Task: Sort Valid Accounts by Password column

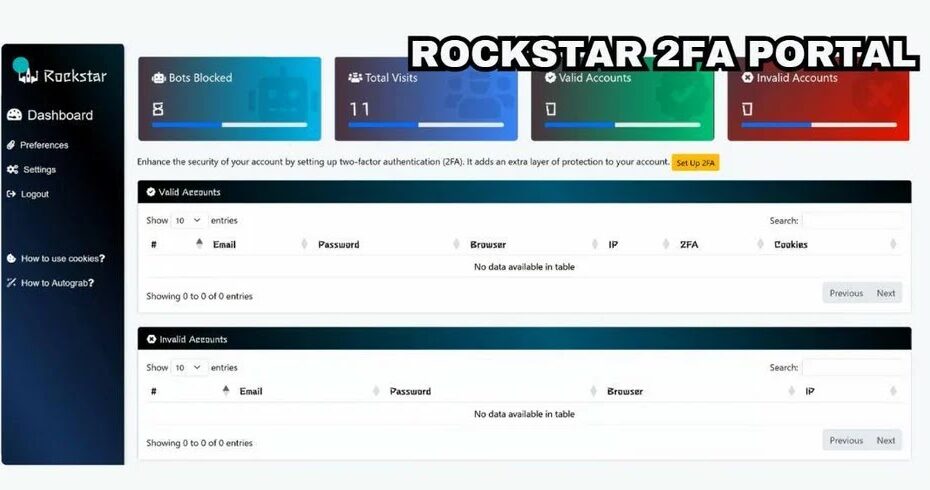Action: pyautogui.click(x=387, y=244)
